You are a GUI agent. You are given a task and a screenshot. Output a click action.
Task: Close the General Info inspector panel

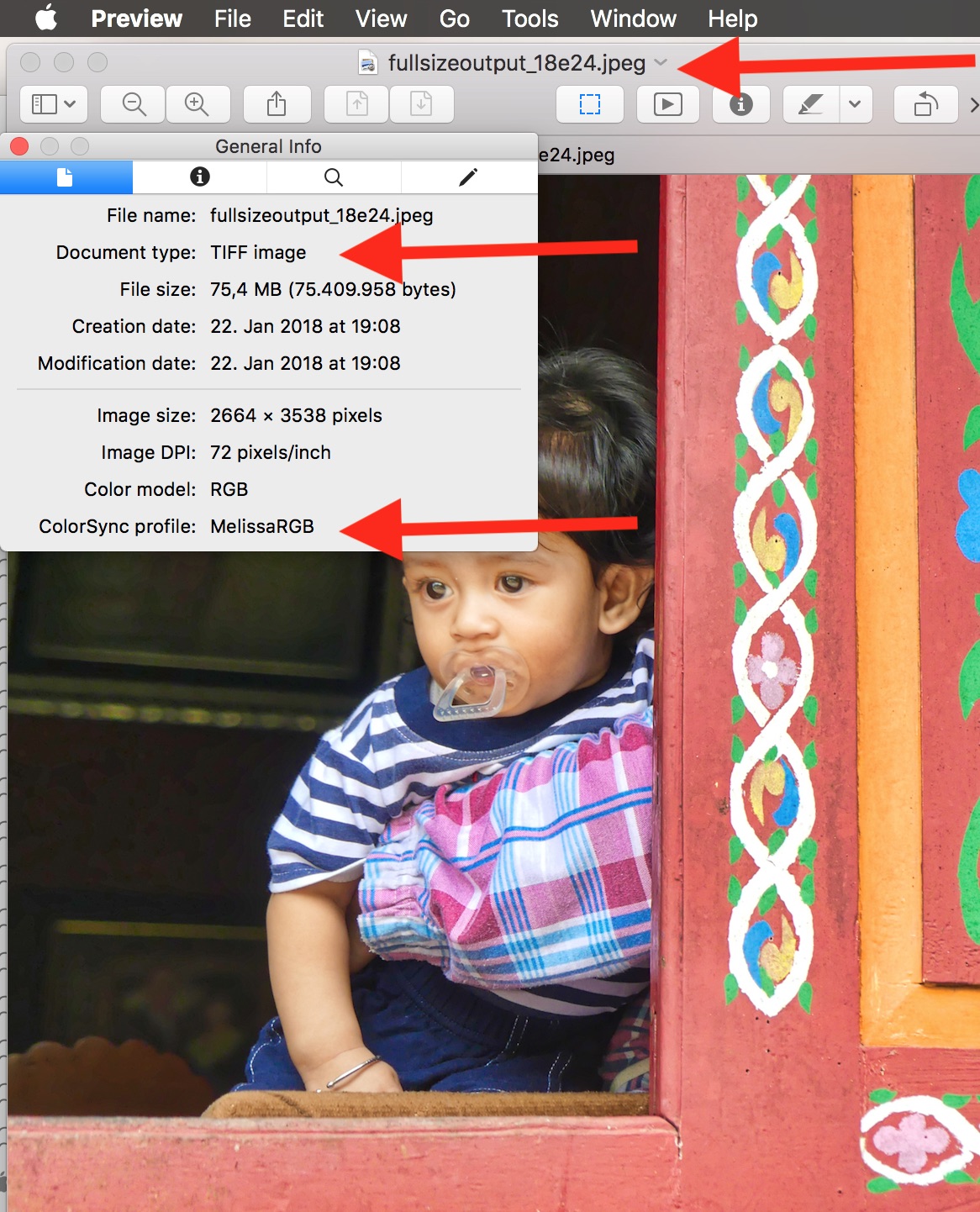[19, 146]
